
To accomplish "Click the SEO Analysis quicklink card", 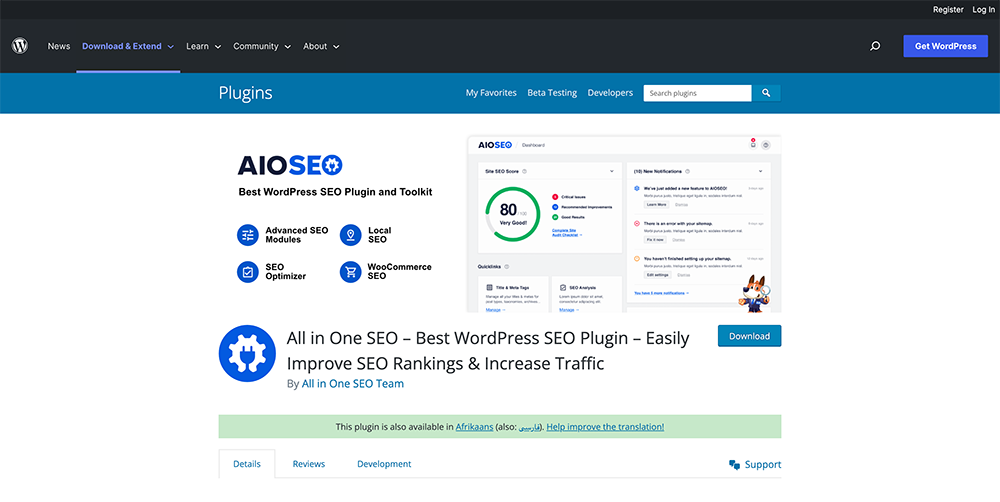I will coord(587,294).
